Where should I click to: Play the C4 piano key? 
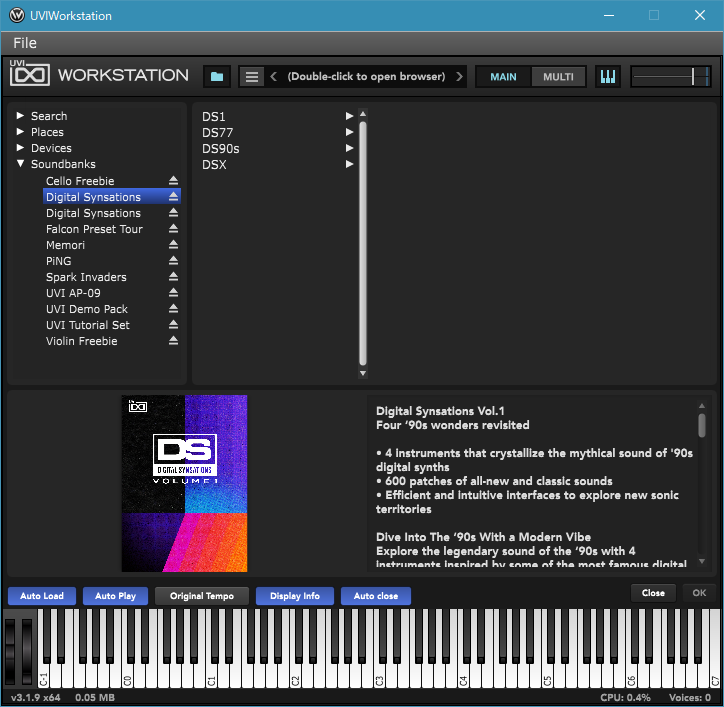pos(464,677)
